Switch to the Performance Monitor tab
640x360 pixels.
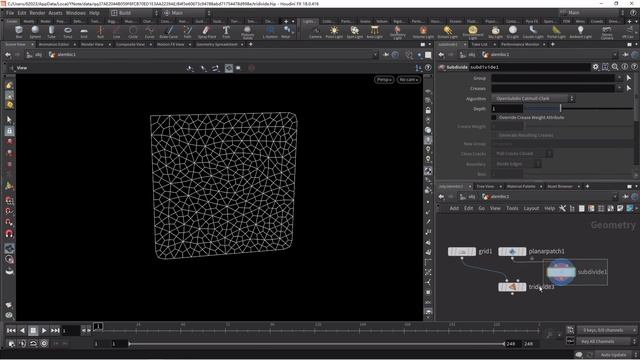tap(520, 44)
